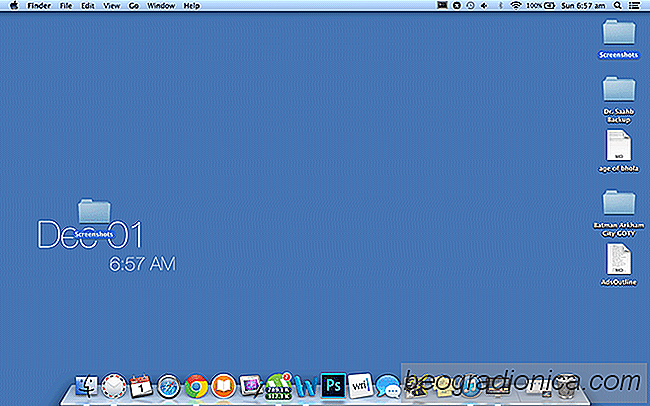Select the Batman Arkham City GOTY folder
The height and width of the screenshot is (406, 650).
[x=618, y=214]
